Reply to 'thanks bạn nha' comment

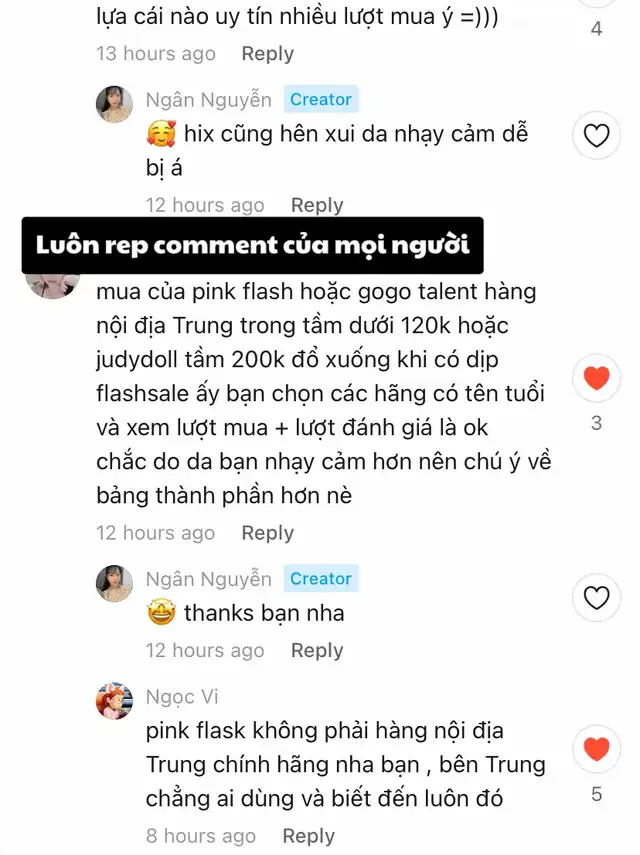tap(317, 651)
